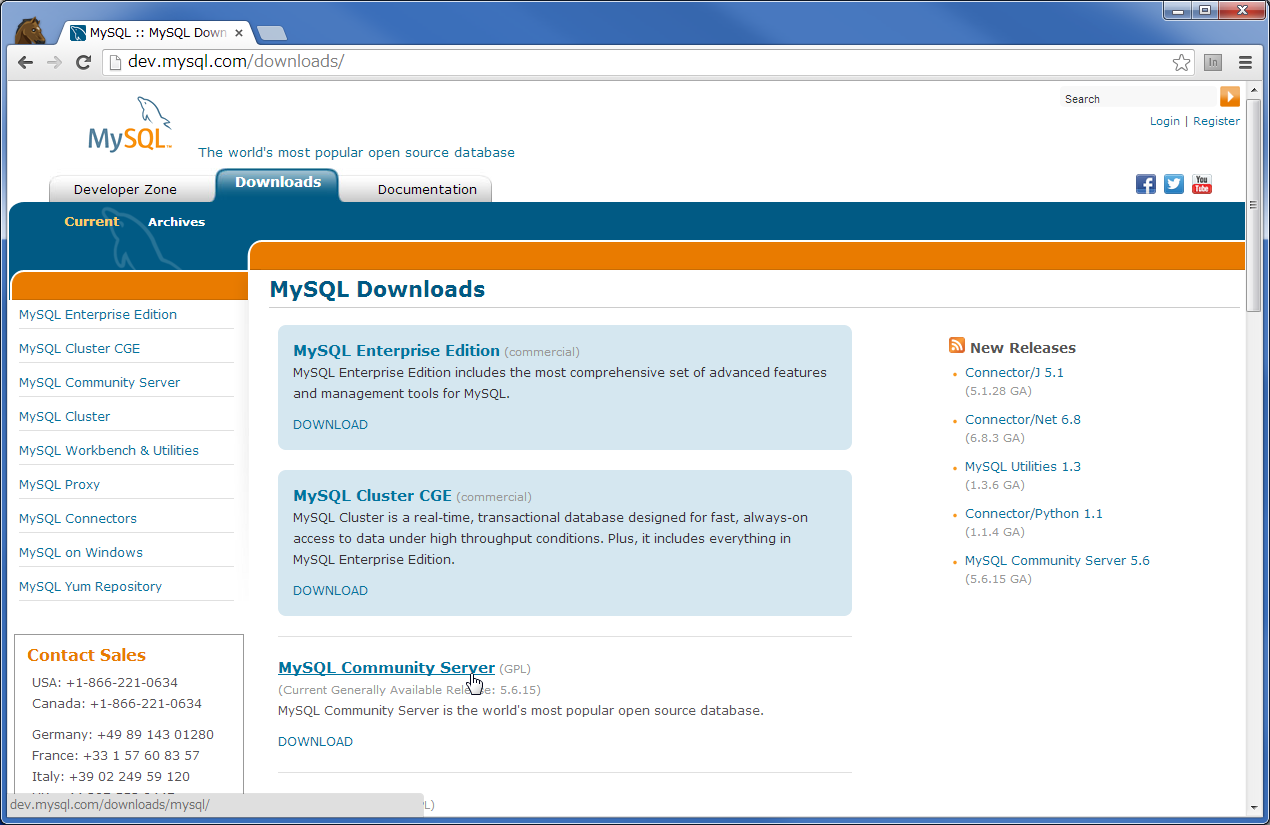Click the scrollbar down arrow

[1254, 807]
